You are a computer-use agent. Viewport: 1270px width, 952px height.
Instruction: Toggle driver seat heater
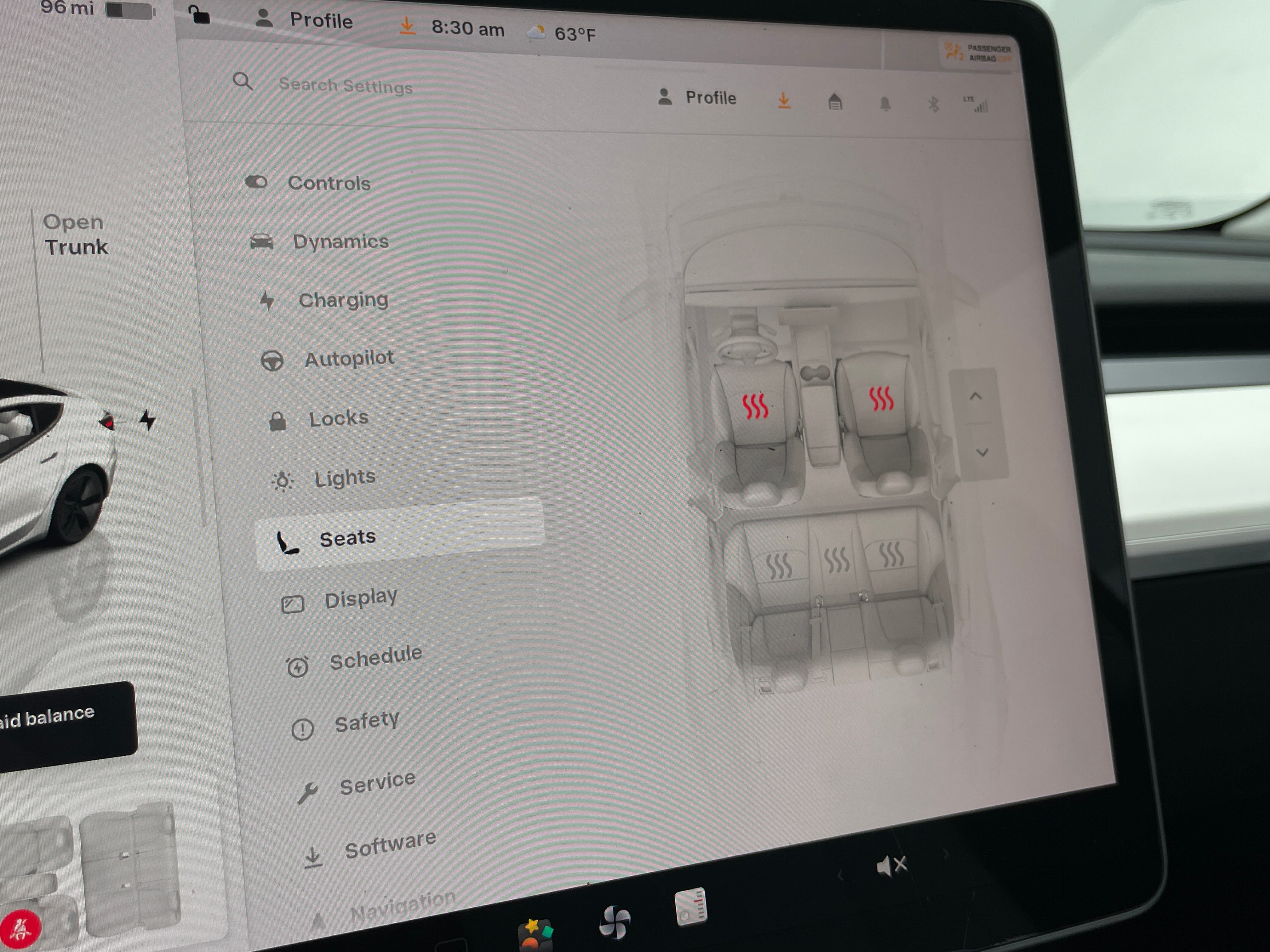[755, 406]
